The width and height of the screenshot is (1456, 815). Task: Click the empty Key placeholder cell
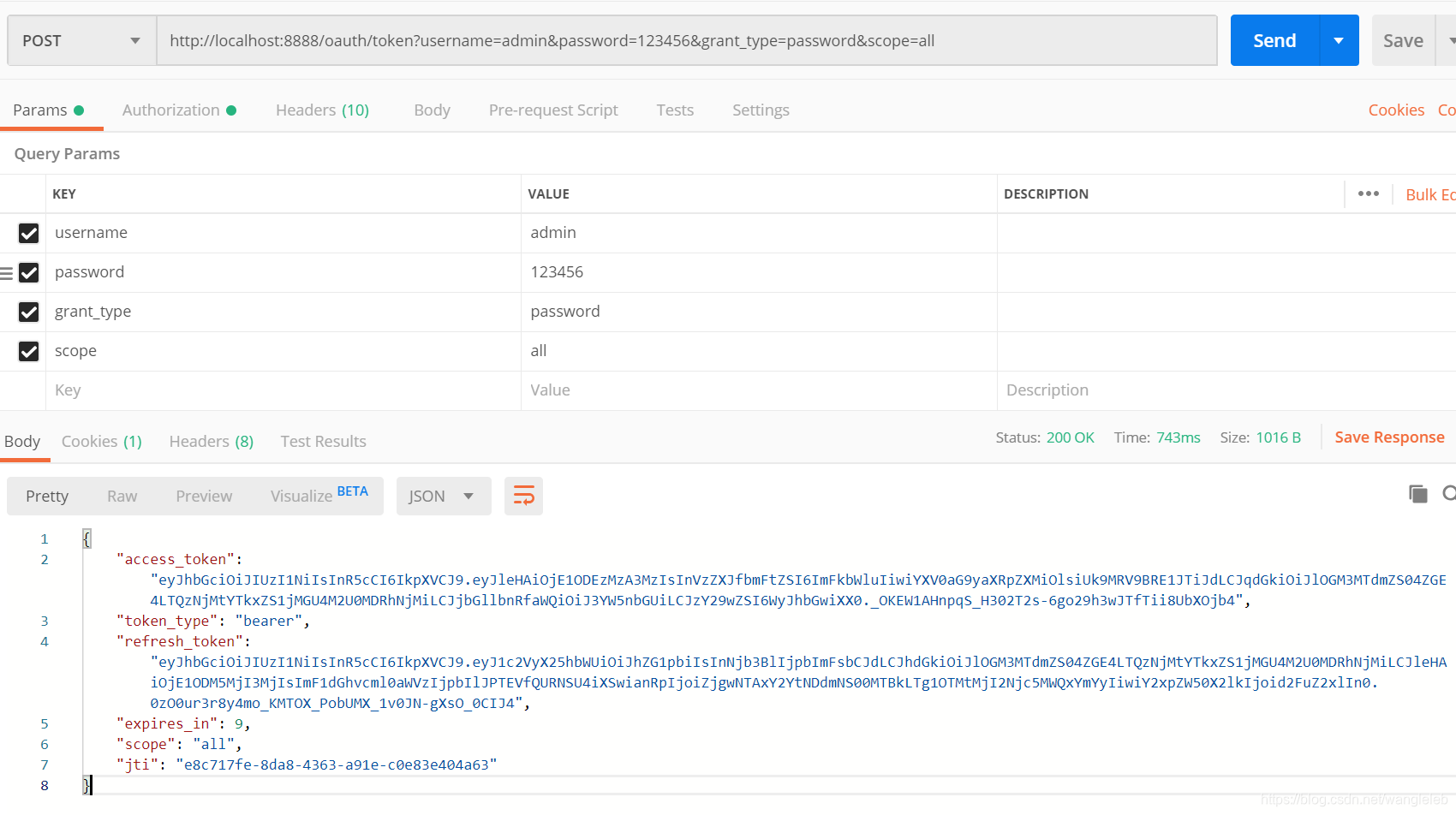[283, 390]
